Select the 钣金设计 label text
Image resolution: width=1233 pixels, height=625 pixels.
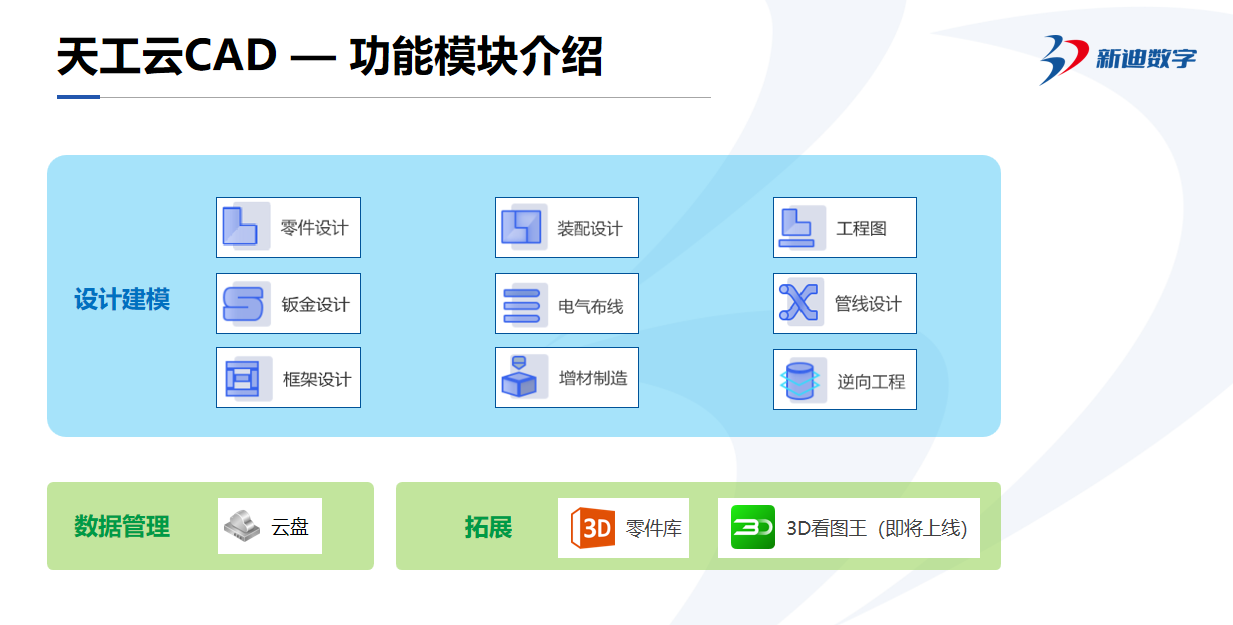coord(315,304)
